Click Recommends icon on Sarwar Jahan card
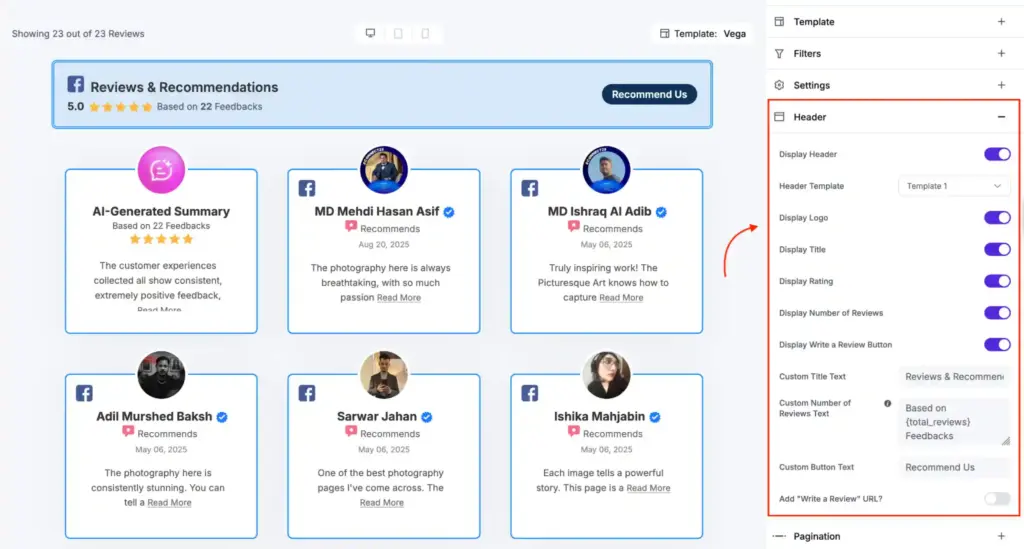Image resolution: width=1024 pixels, height=549 pixels. [x=351, y=432]
